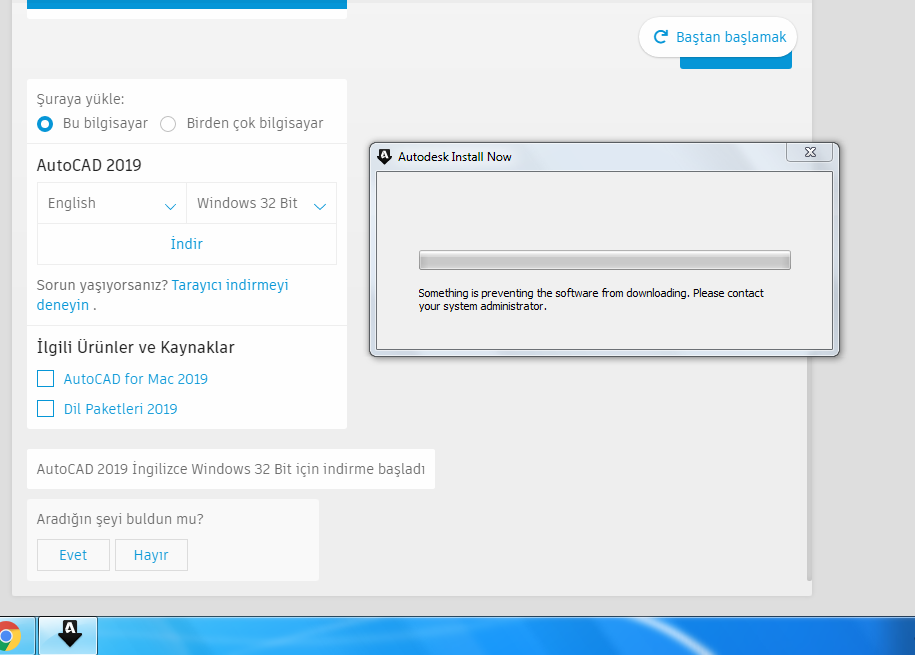Click the Chrome icon in the taskbar

(8, 636)
